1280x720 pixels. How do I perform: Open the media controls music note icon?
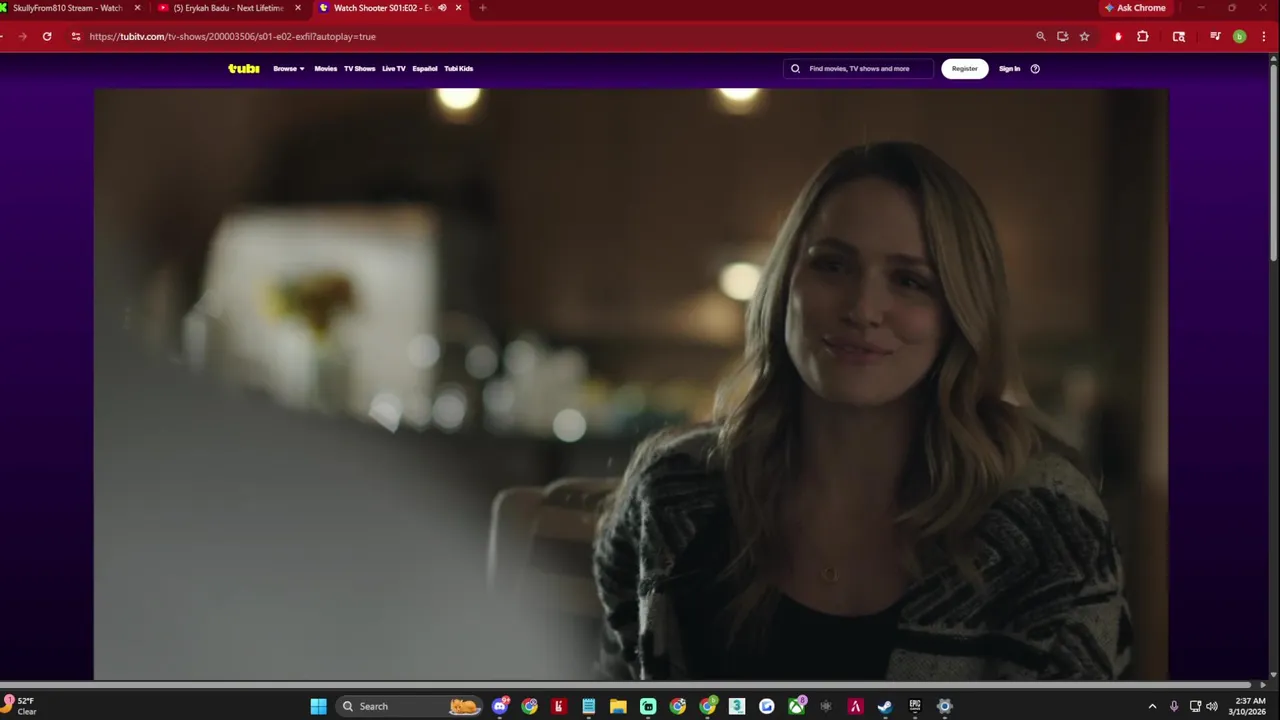coord(1215,37)
